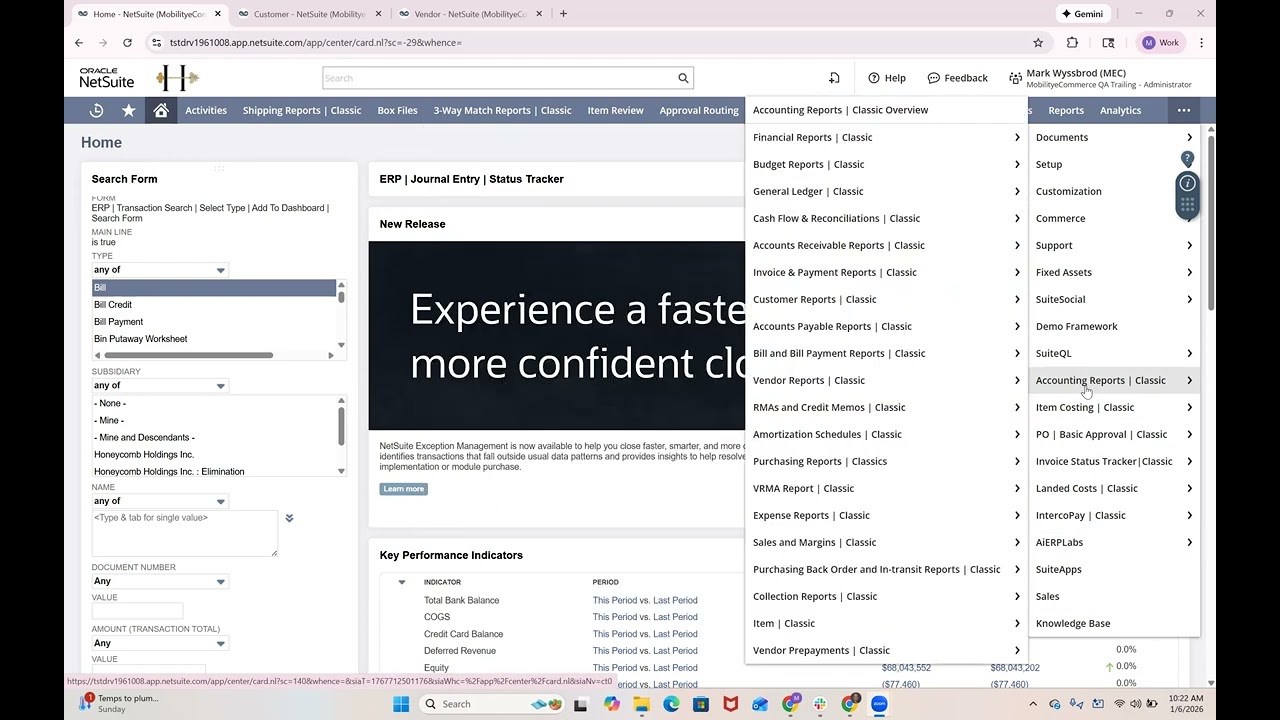Select 'Bin Putaway Worksheet' in Type list
1280x720 pixels.
click(214, 339)
